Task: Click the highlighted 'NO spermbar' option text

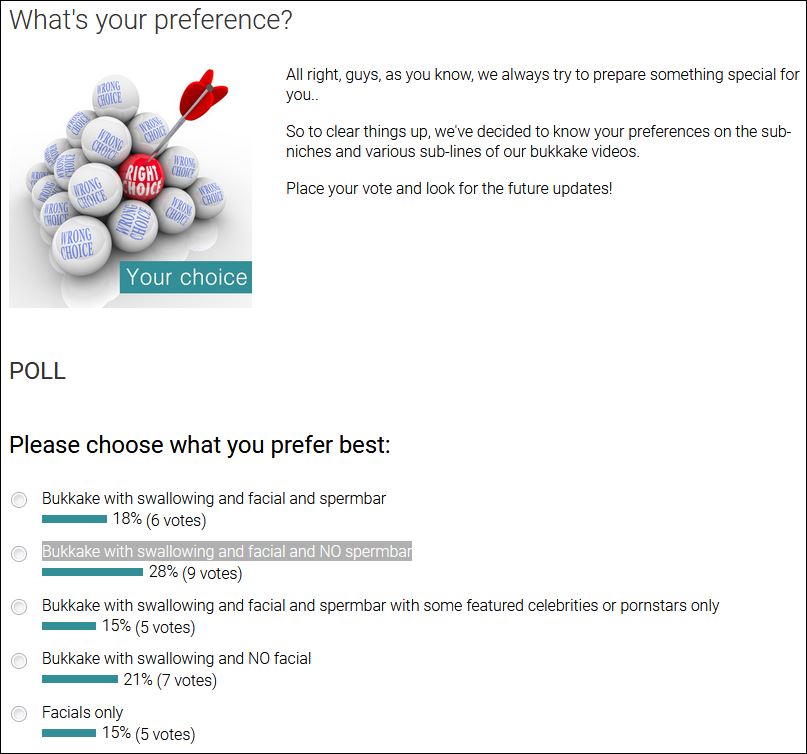Action: coord(227,551)
